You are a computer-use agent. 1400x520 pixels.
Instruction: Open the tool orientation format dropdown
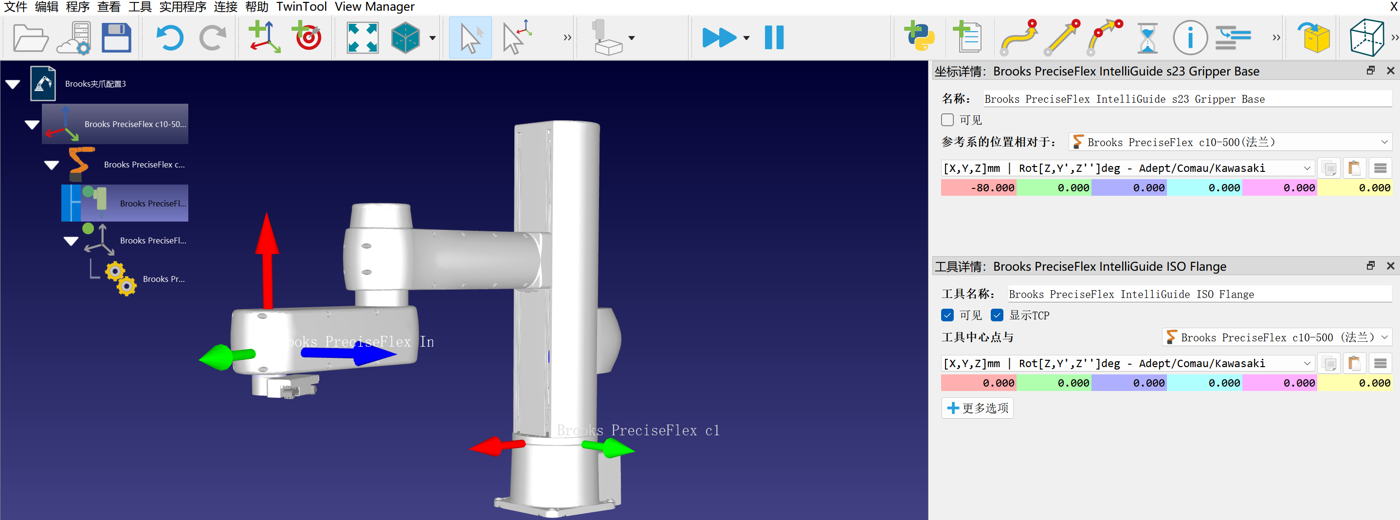tap(1127, 363)
